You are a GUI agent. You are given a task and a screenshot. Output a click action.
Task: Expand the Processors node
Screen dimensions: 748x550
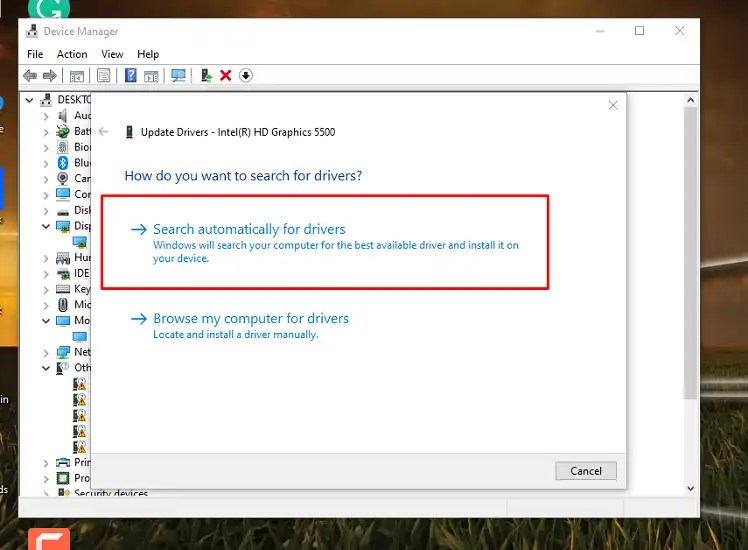tap(46, 478)
